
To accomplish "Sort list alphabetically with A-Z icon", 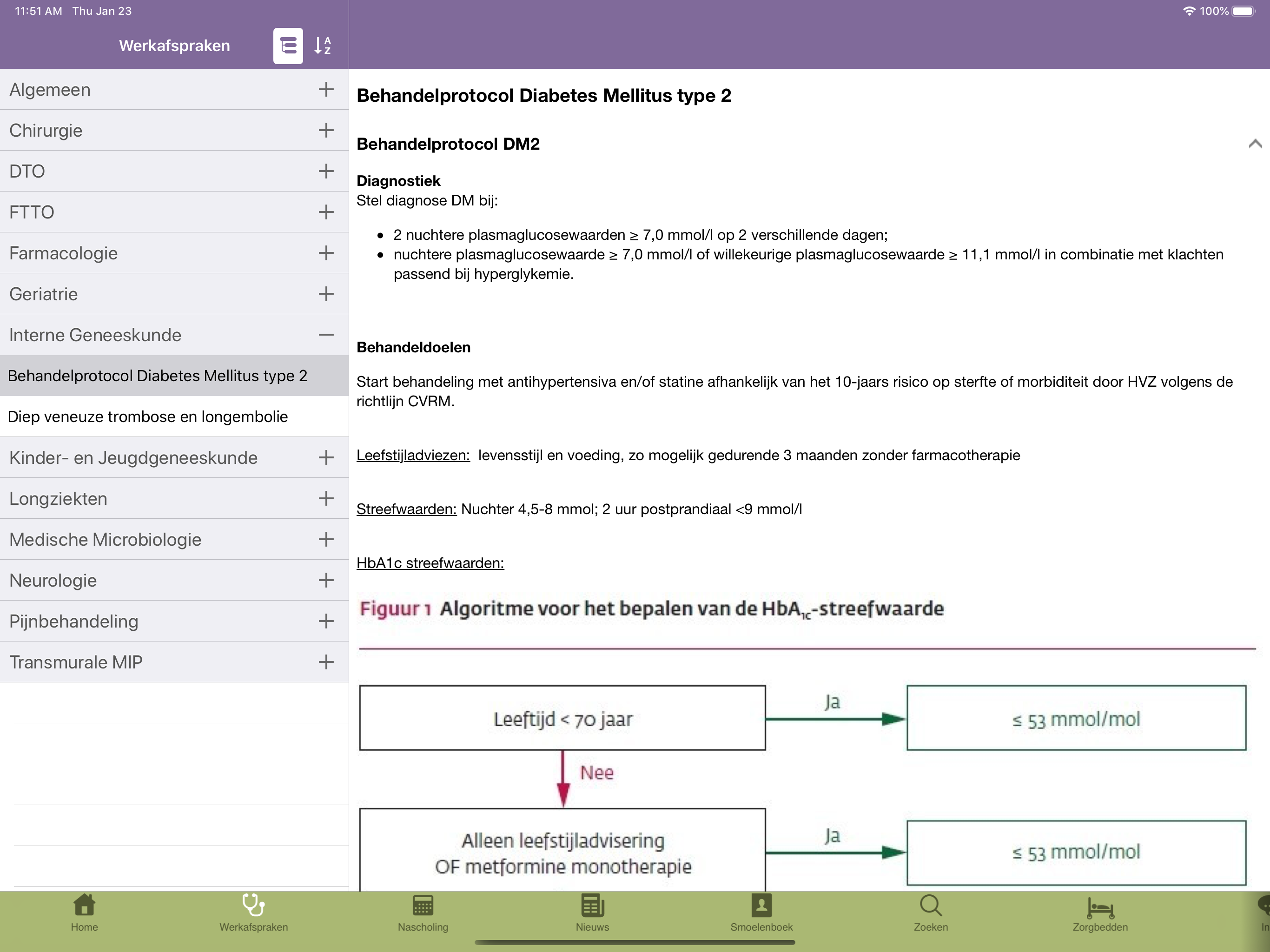I will [323, 46].
